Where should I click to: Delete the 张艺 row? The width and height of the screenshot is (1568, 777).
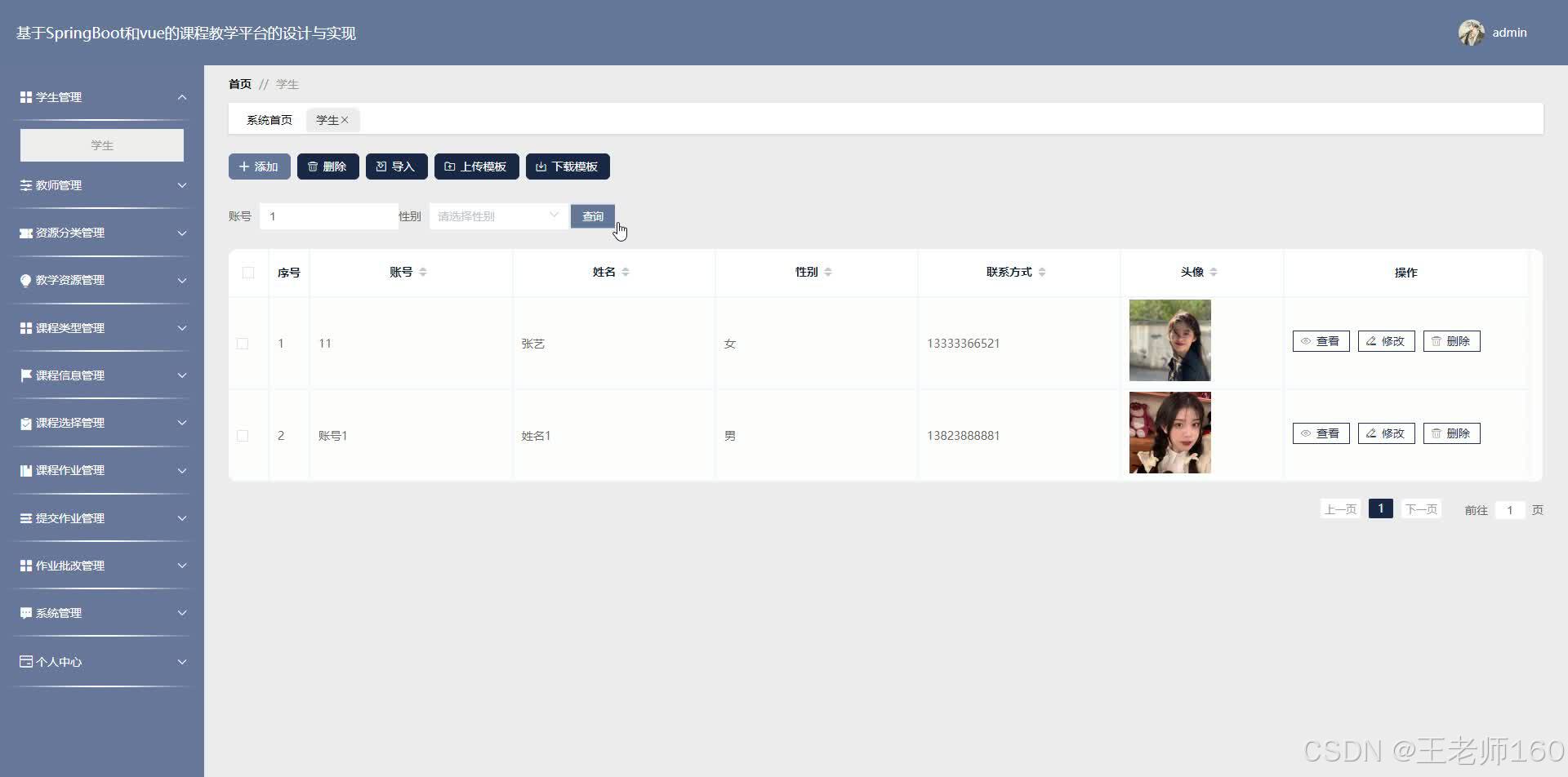click(1452, 341)
